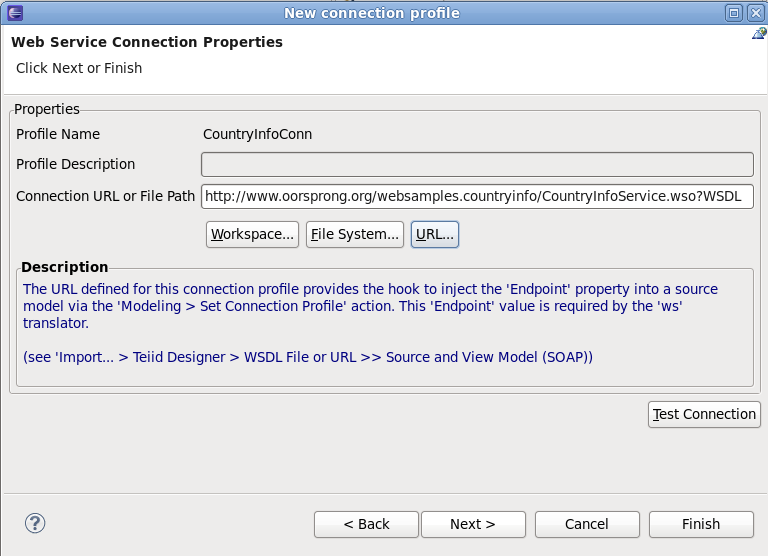Open the help question mark icon

click(35, 523)
